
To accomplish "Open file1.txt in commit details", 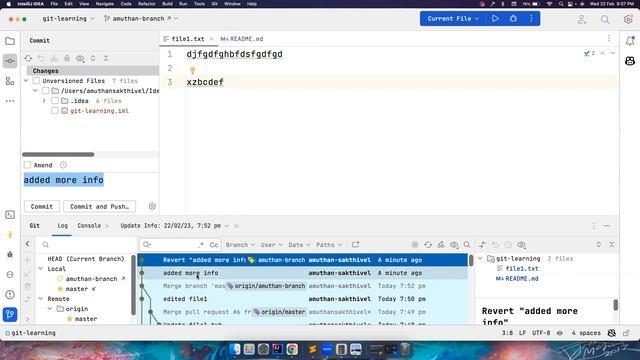I will pyautogui.click(x=522, y=269).
